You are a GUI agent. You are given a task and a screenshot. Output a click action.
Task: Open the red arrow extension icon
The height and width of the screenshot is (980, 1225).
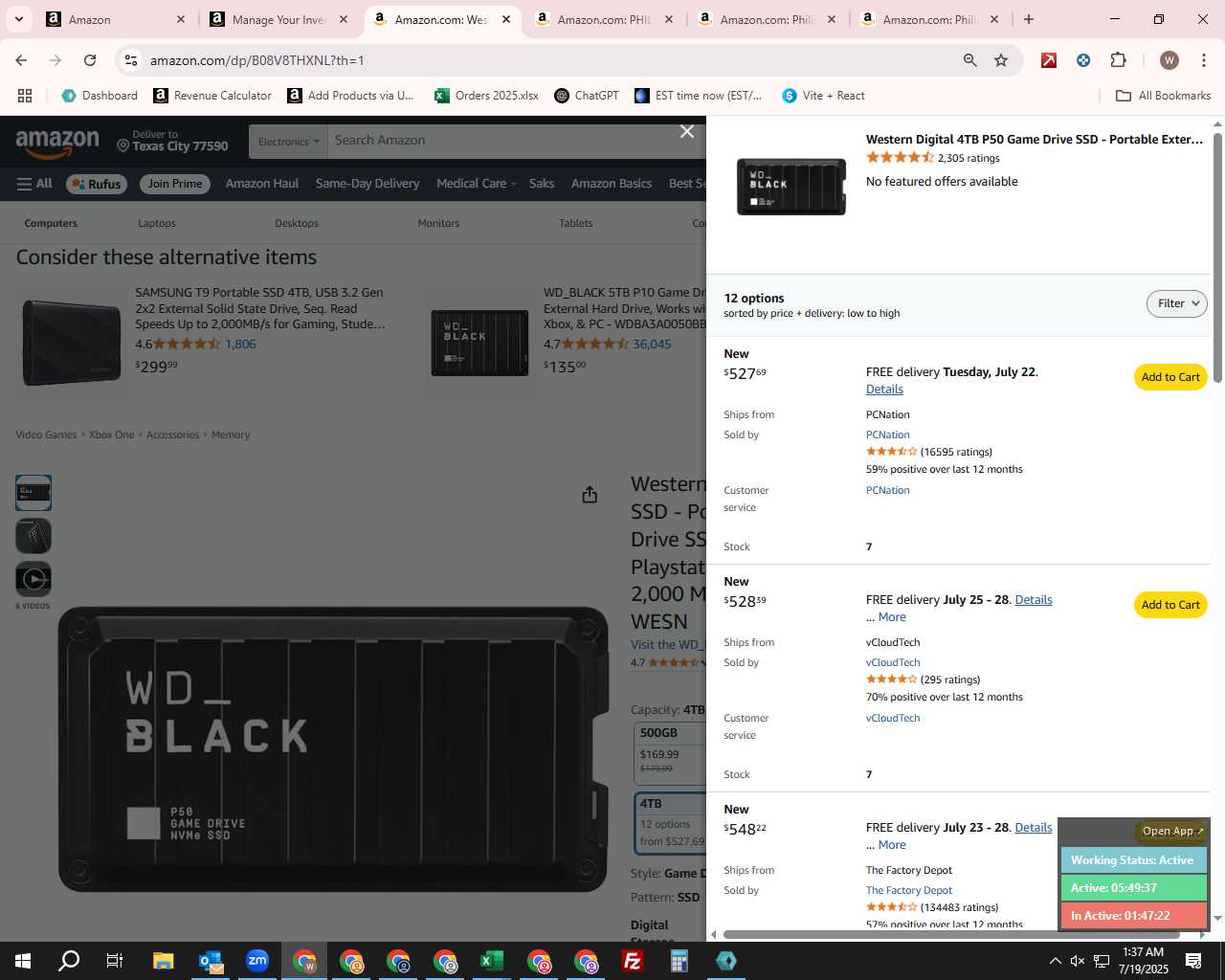(1049, 60)
